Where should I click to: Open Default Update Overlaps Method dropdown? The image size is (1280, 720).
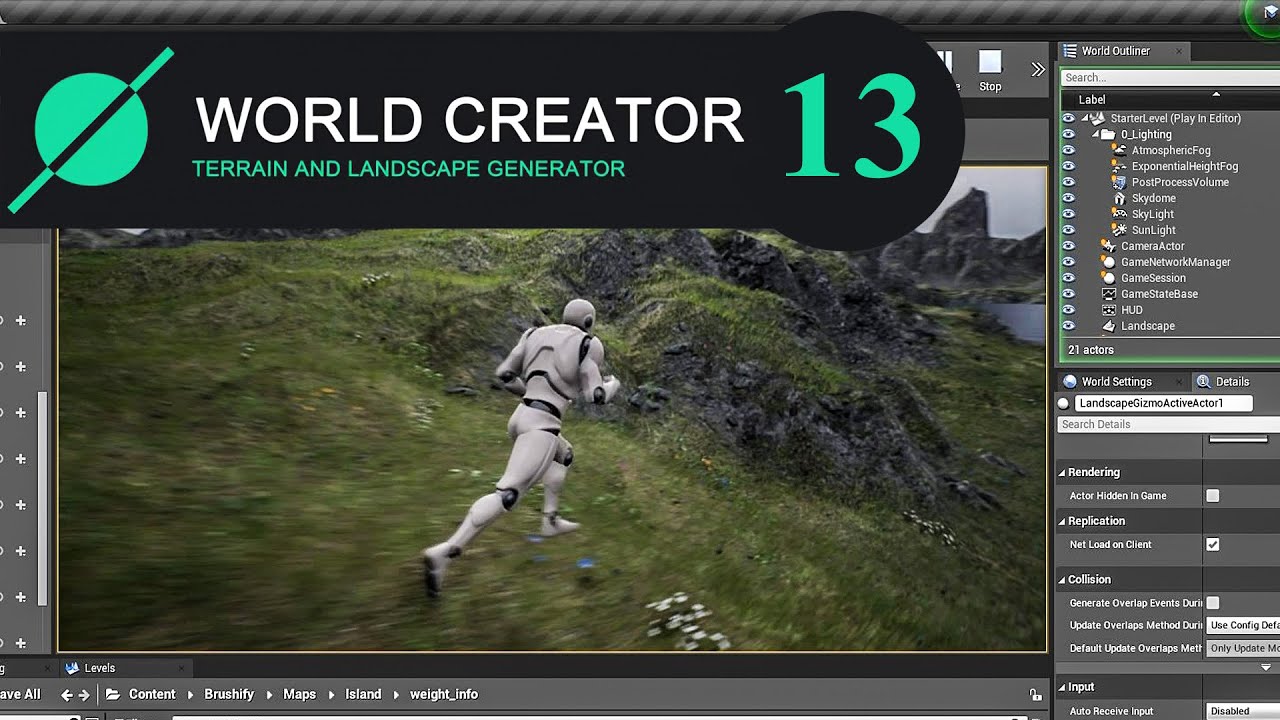(x=1243, y=648)
